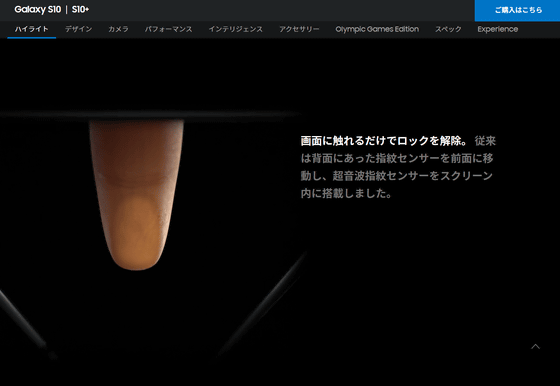Click the headline 画面に触れるだけでロックを解除。
This screenshot has height=386, width=560.
384,141
